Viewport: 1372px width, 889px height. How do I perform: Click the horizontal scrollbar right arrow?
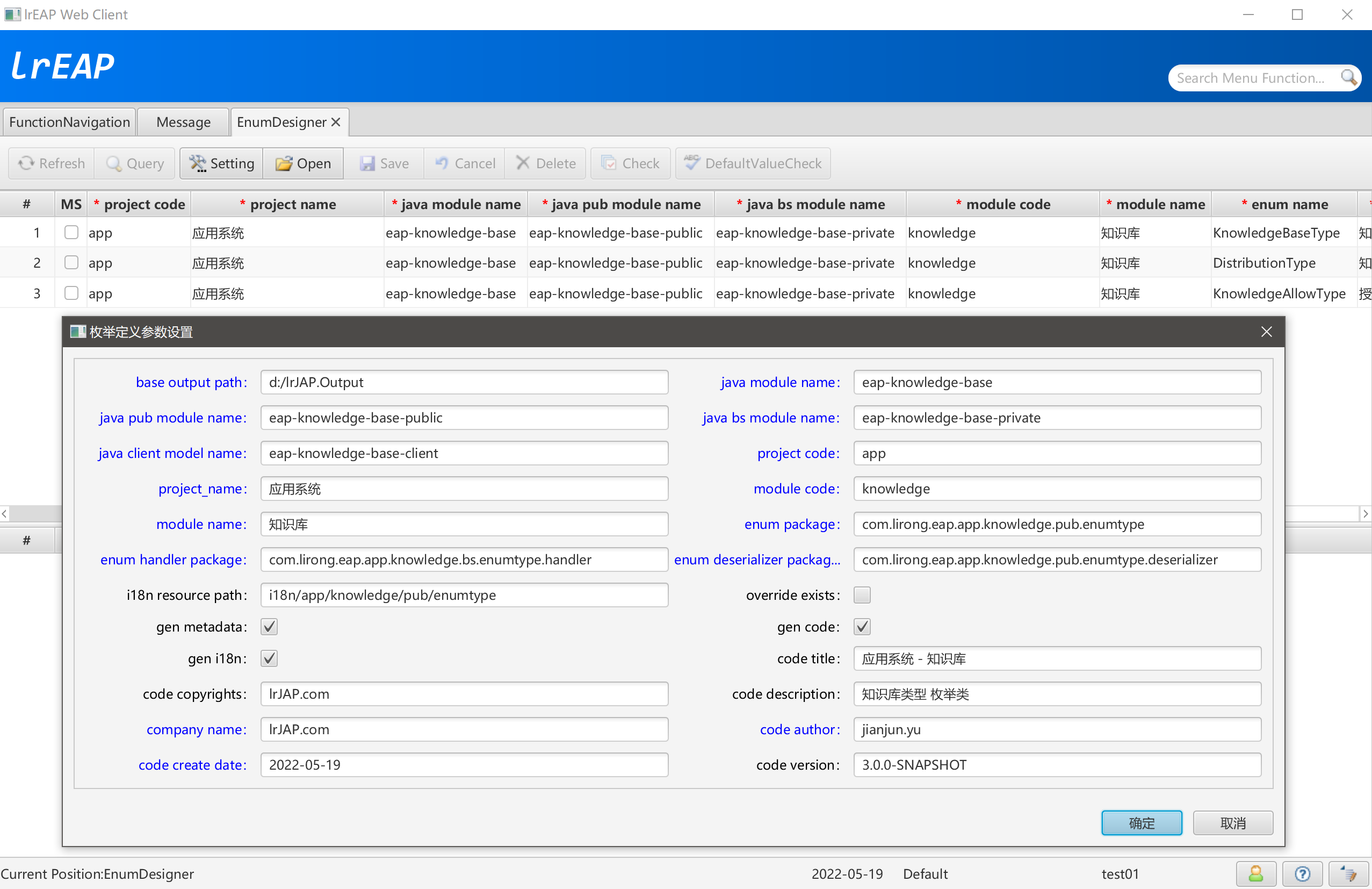pos(1365,513)
